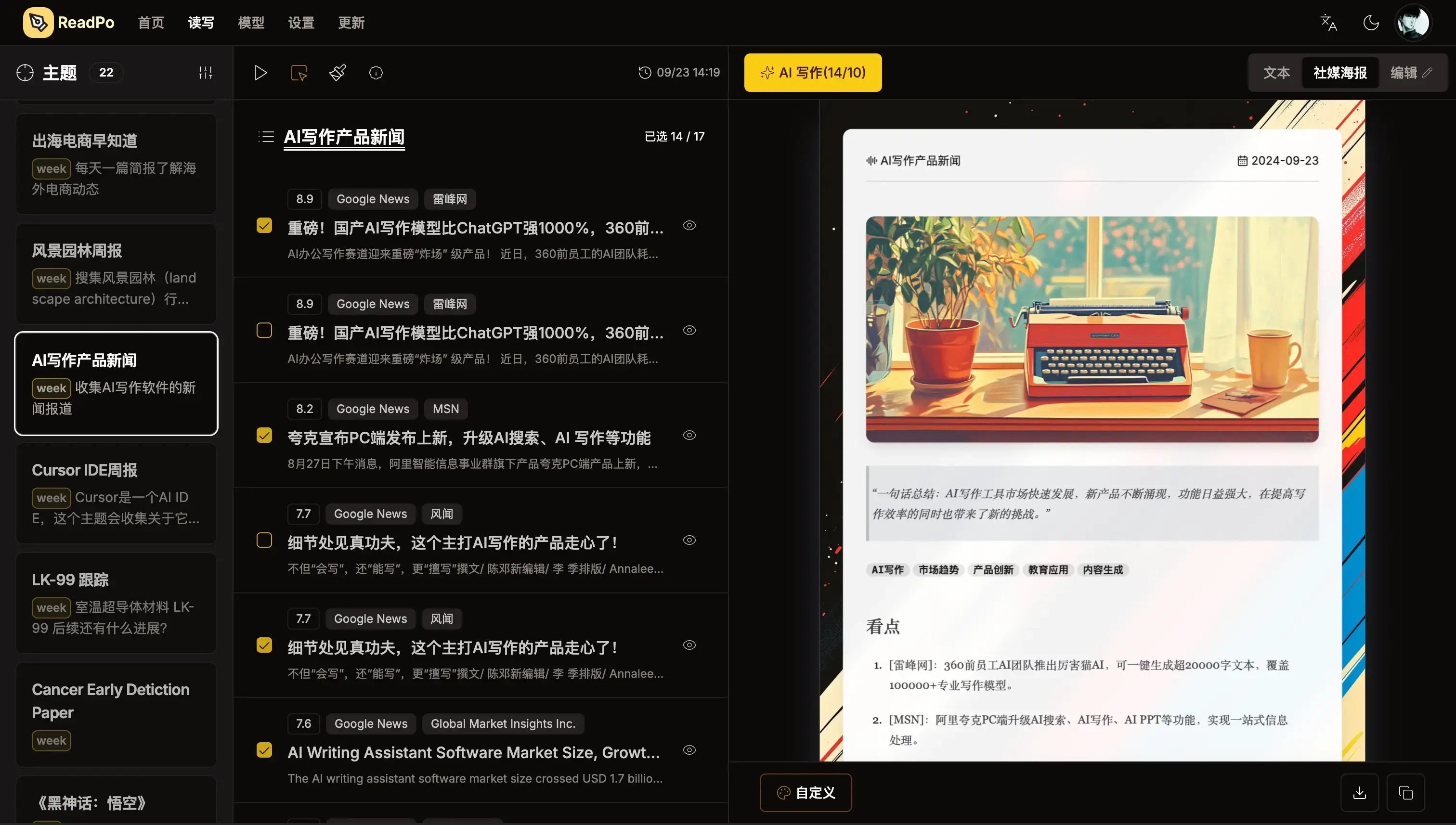Open the 模型 menu
The width and height of the screenshot is (1456, 825).
tap(250, 23)
